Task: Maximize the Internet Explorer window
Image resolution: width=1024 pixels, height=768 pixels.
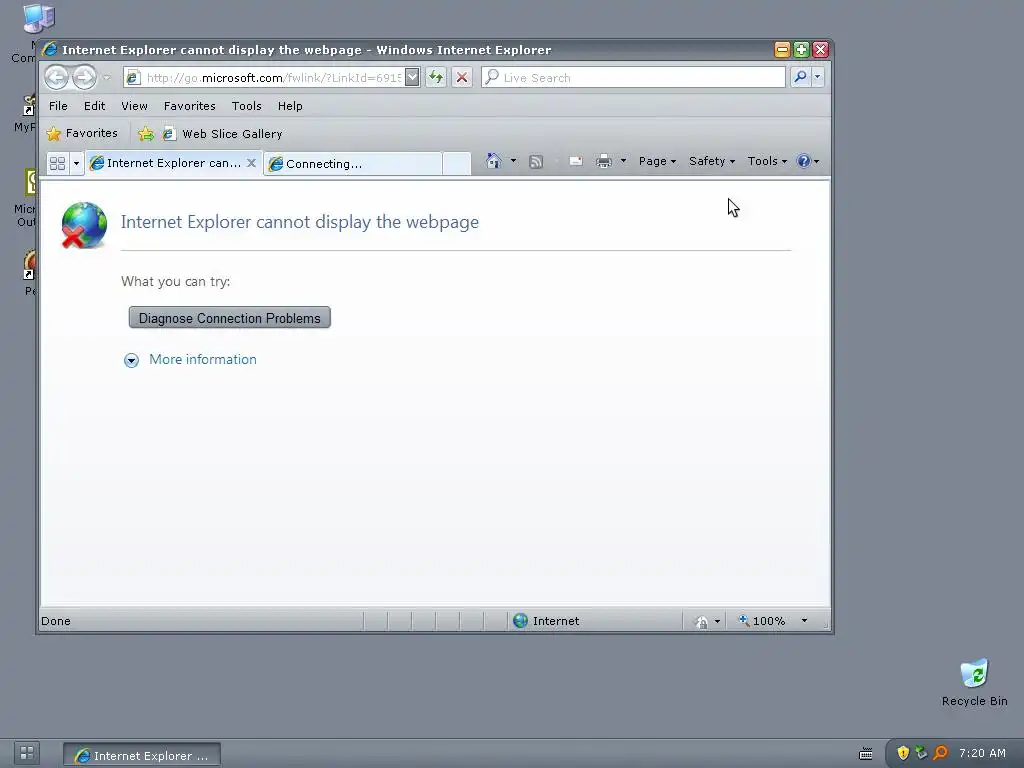Action: point(801,50)
